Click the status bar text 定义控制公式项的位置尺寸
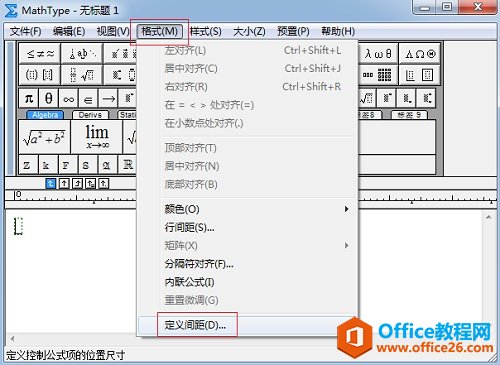The height and width of the screenshot is (365, 500). [x=66, y=355]
